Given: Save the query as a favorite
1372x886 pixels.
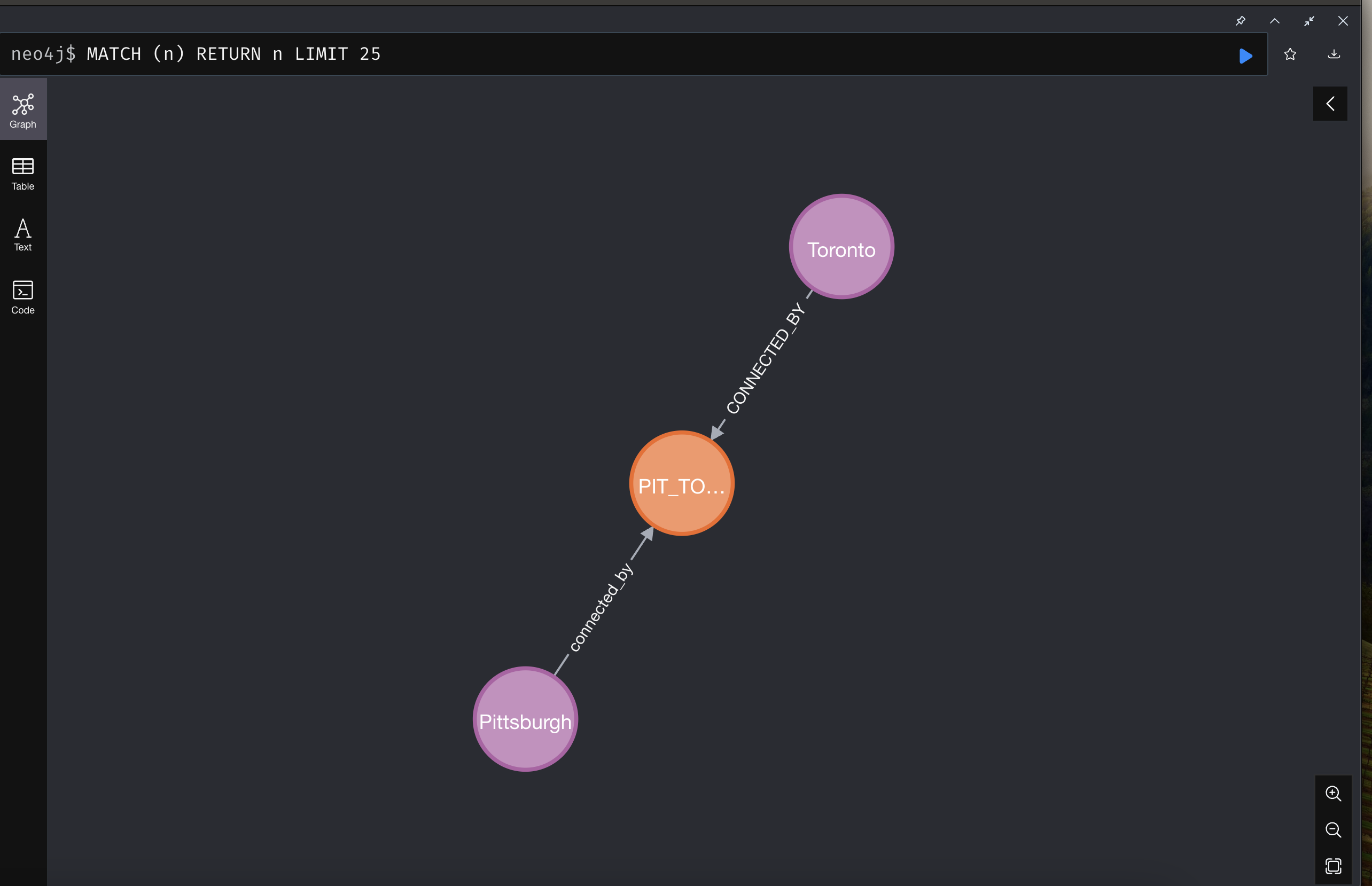Looking at the screenshot, I should 1290,53.
